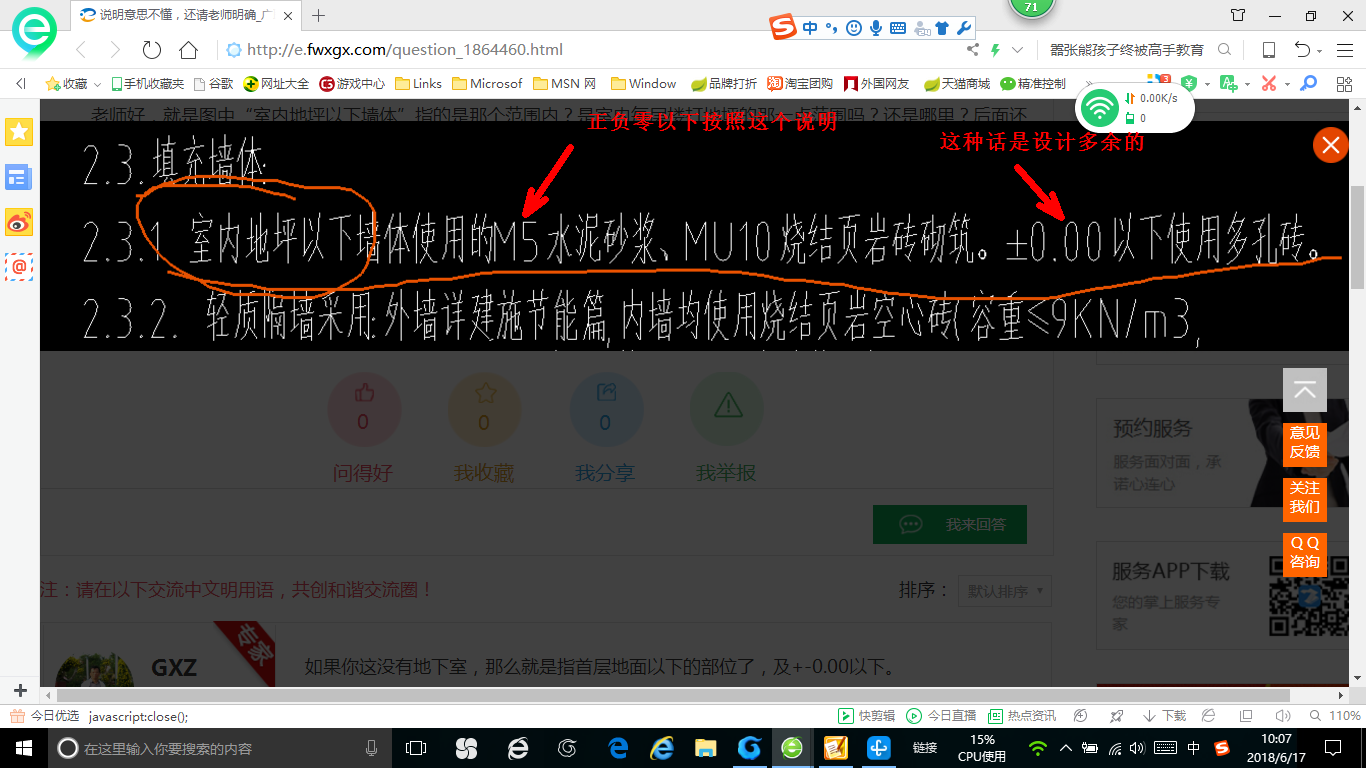Open File Explorer on taskbar
This screenshot has width=1366, height=768.
pyautogui.click(x=706, y=748)
